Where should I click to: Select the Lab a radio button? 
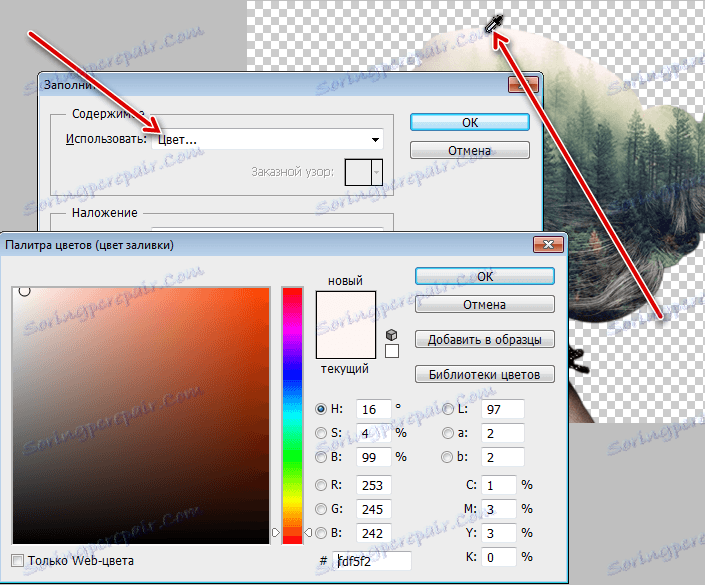click(448, 433)
